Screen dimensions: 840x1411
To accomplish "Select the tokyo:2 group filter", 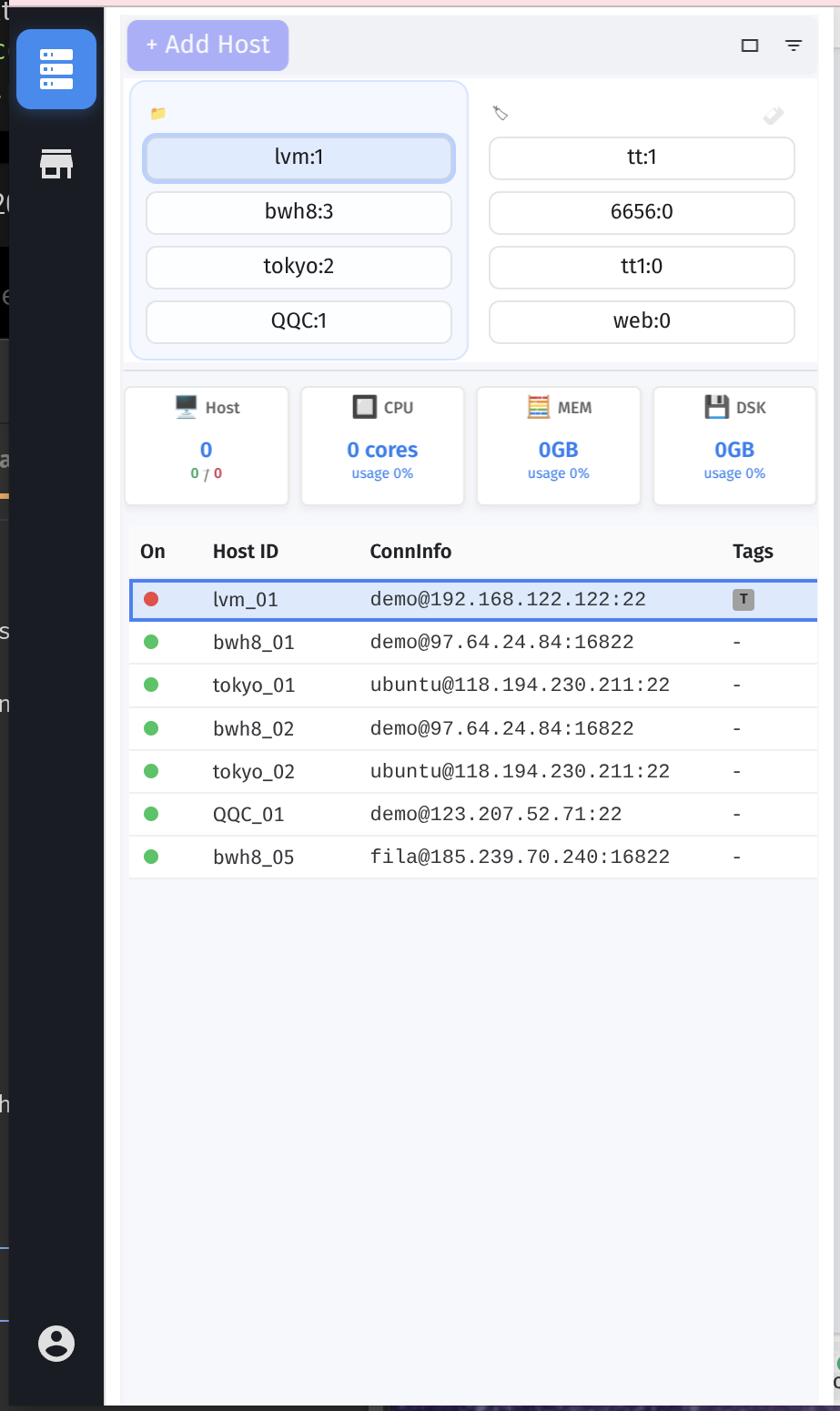I will (x=299, y=267).
